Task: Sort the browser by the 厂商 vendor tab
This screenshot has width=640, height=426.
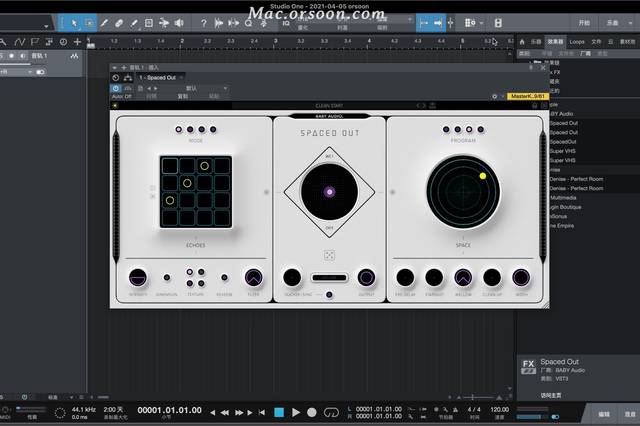Action: [585, 53]
